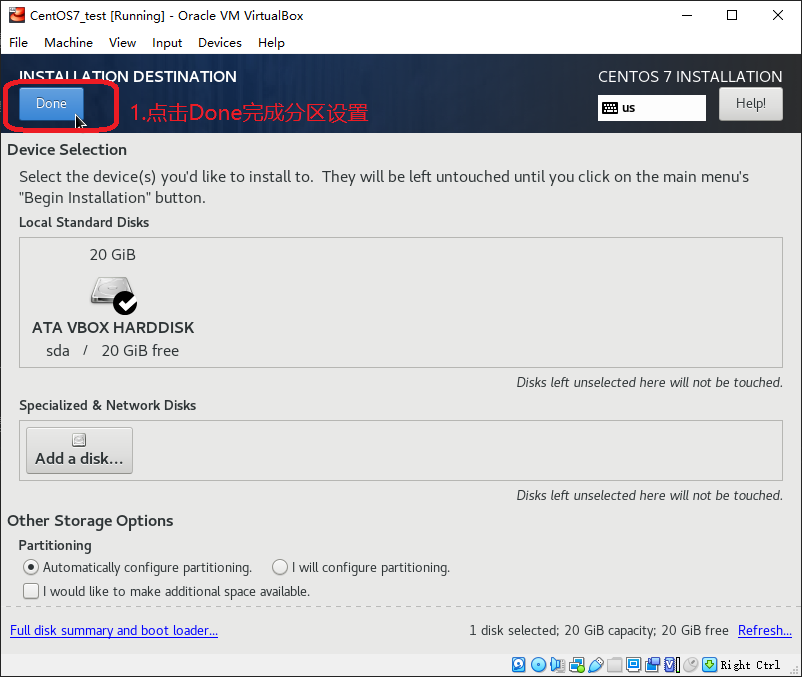
Task: Select Automatically configure partitioning
Action: [x=31, y=567]
